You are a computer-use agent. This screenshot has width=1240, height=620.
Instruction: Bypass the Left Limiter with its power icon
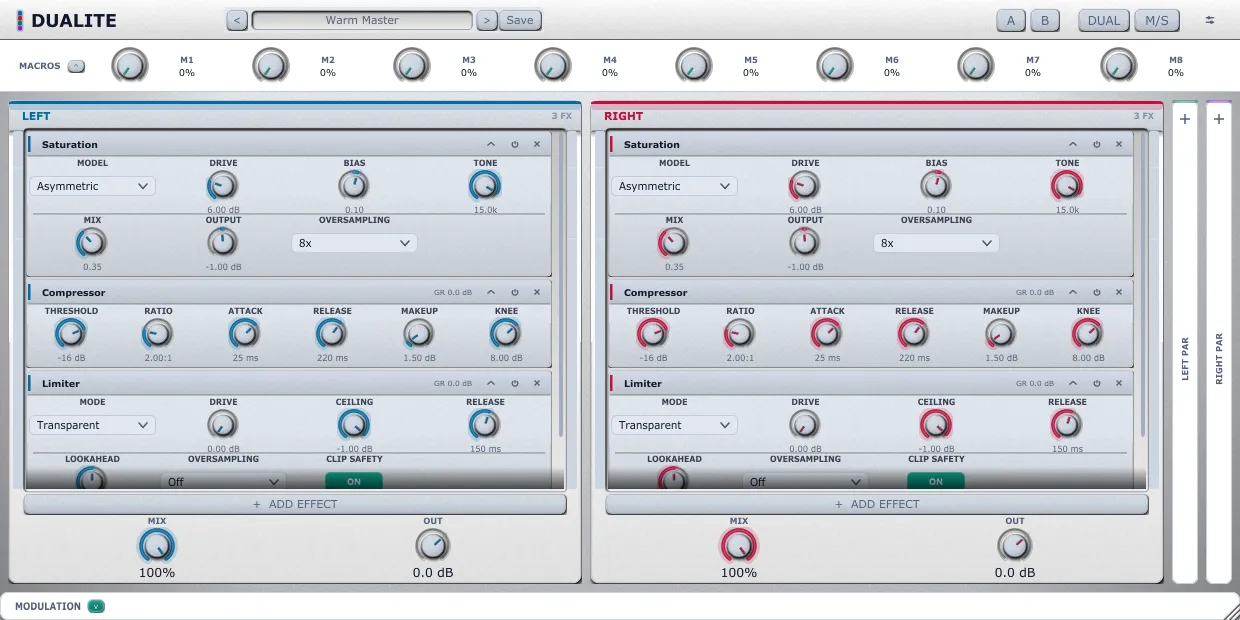[515, 383]
